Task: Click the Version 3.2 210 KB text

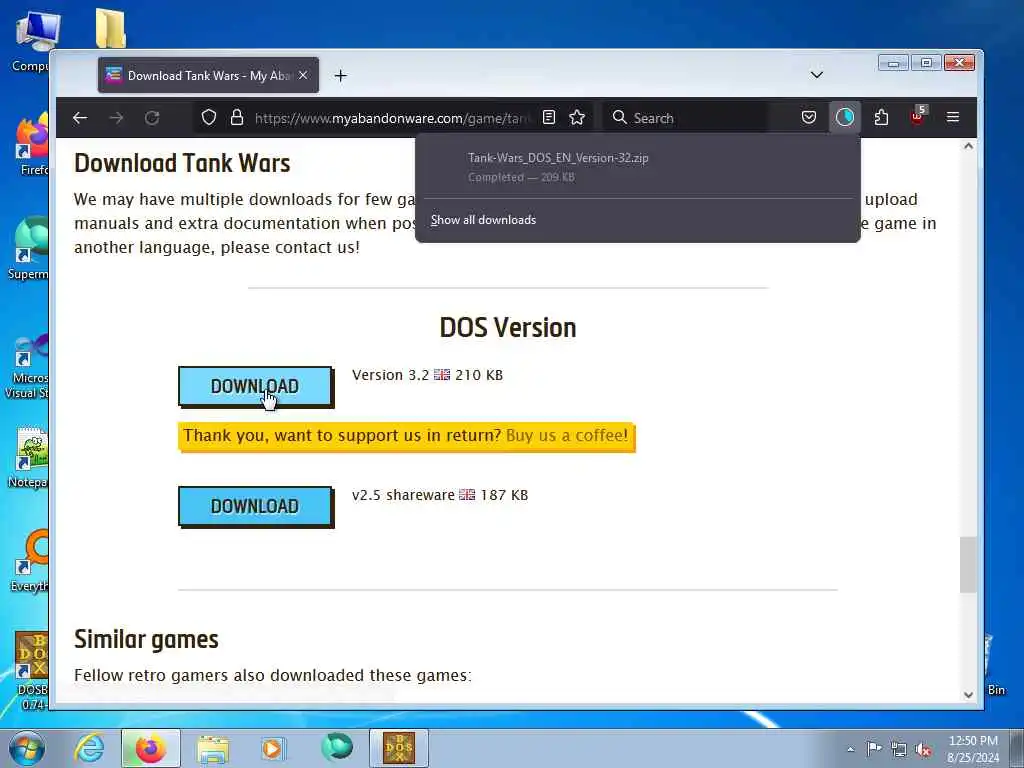Action: (x=427, y=375)
